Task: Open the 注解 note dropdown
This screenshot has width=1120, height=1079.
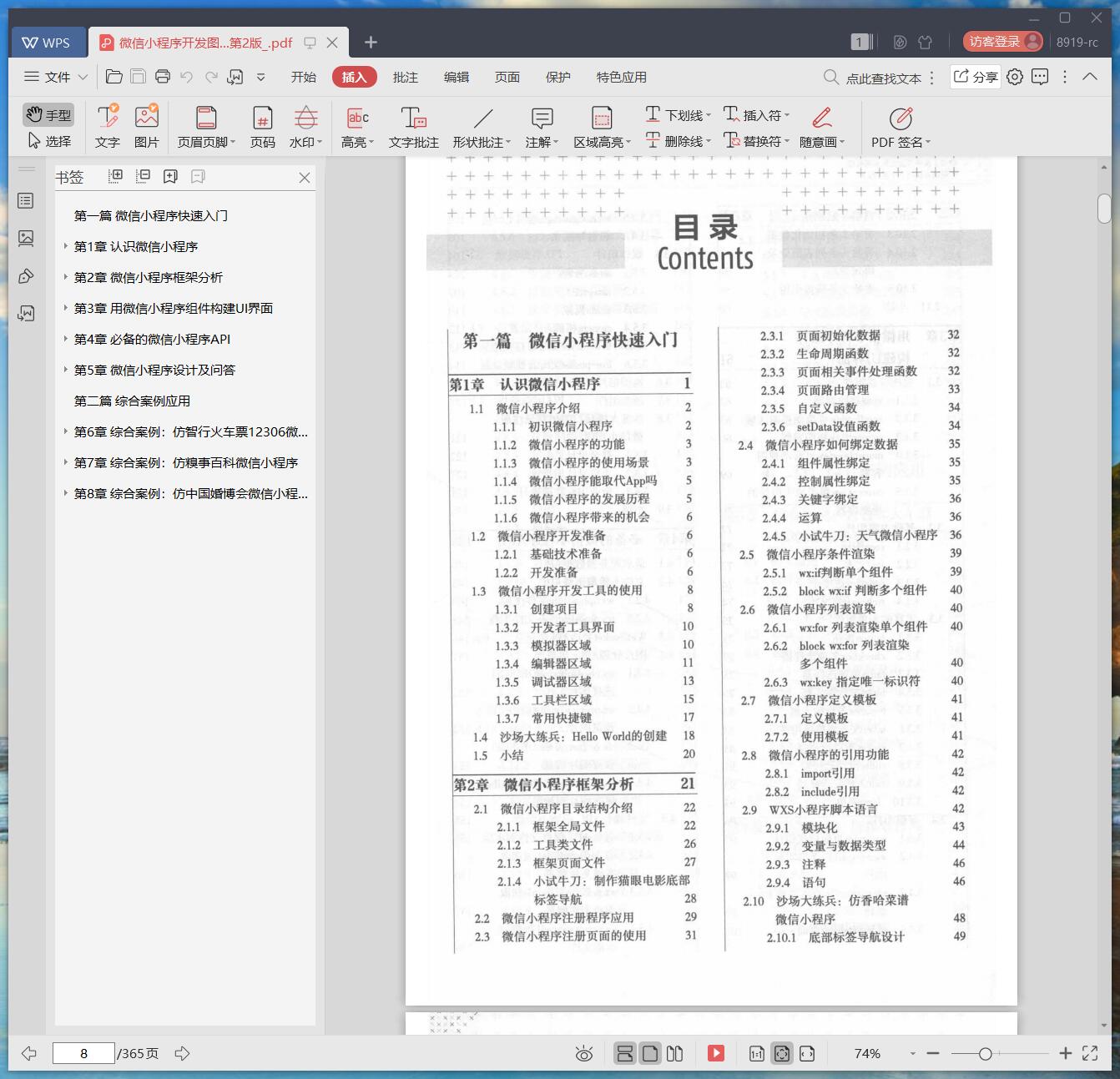Action: coord(542,127)
